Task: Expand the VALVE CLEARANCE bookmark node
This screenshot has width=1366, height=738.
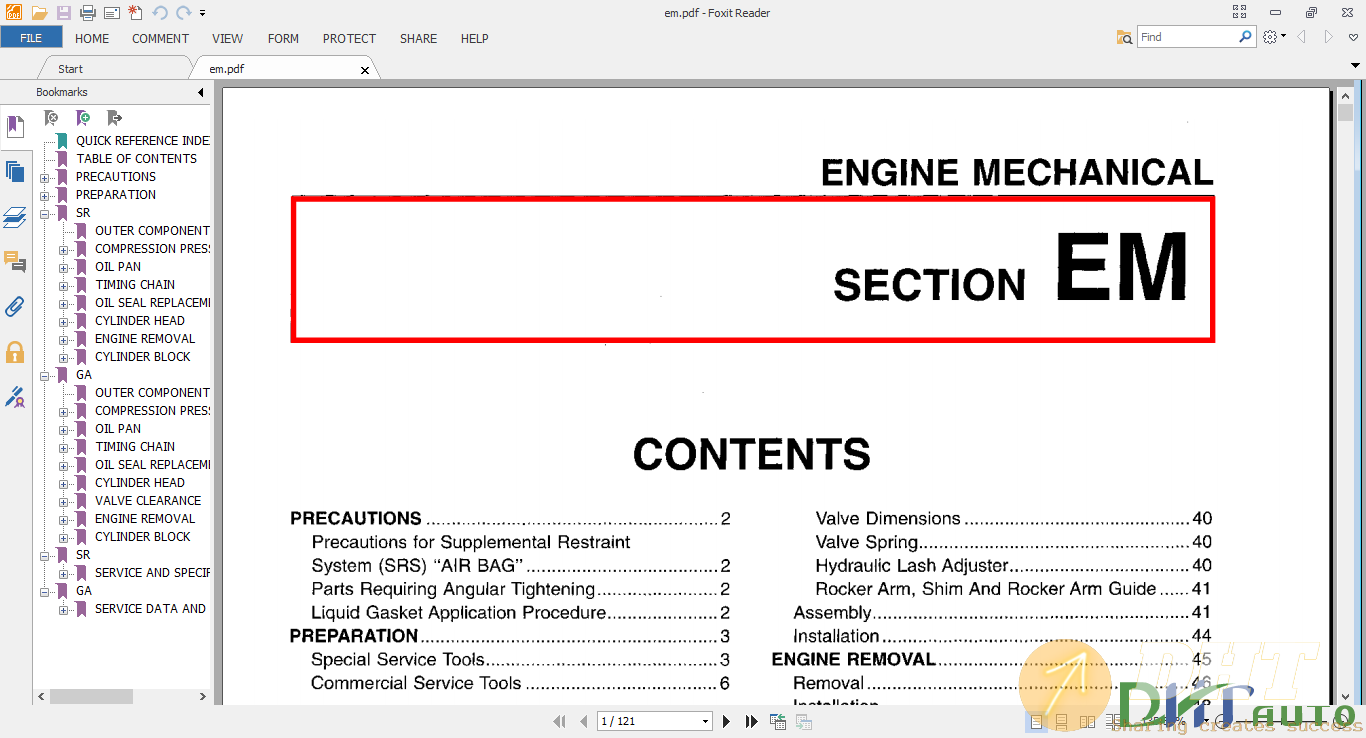Action: click(64, 501)
